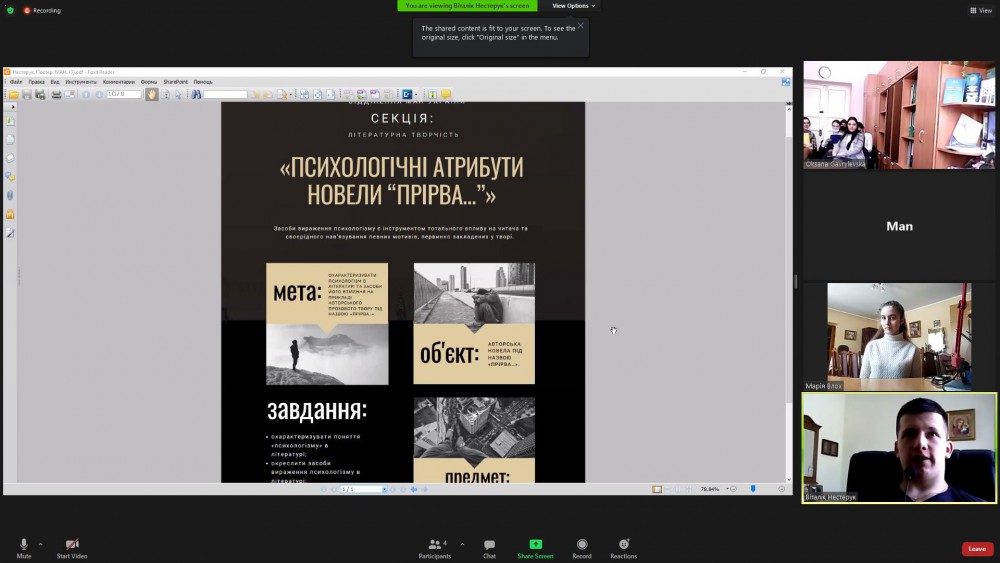The width and height of the screenshot is (1000, 563).
Task: Open the SharePoint menu
Action: (x=175, y=82)
